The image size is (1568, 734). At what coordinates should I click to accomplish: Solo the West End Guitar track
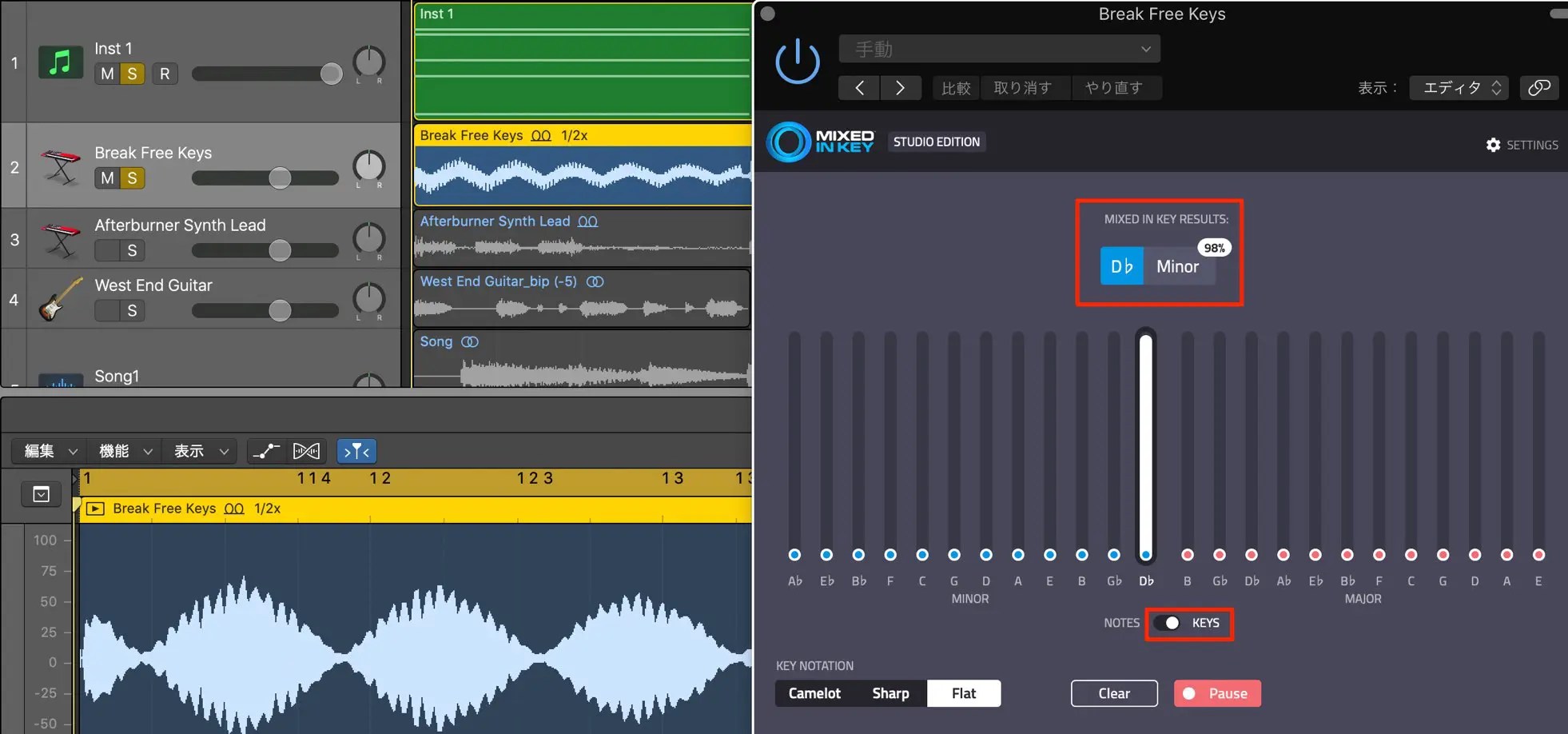pyautogui.click(x=132, y=310)
